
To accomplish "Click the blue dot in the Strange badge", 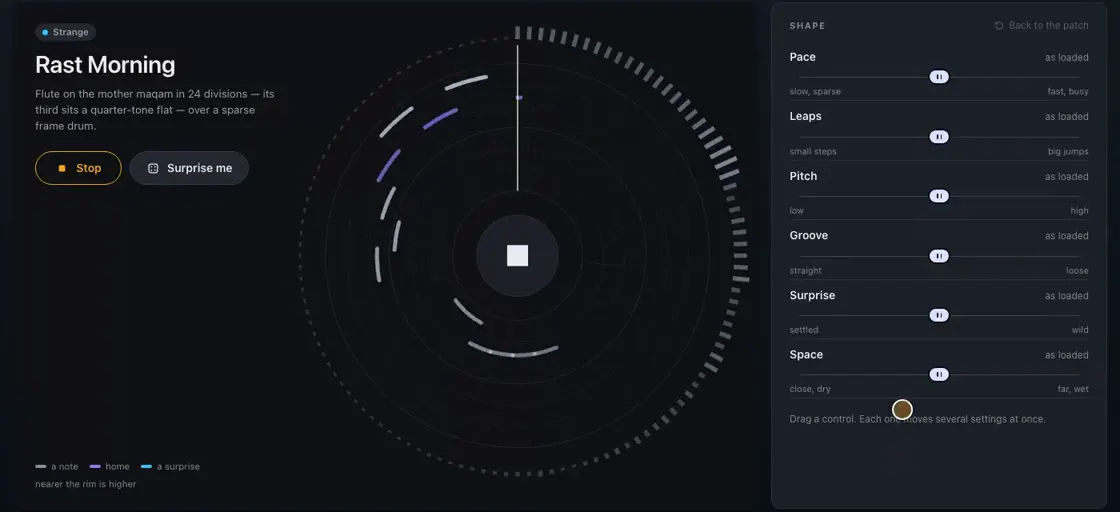I will point(45,32).
